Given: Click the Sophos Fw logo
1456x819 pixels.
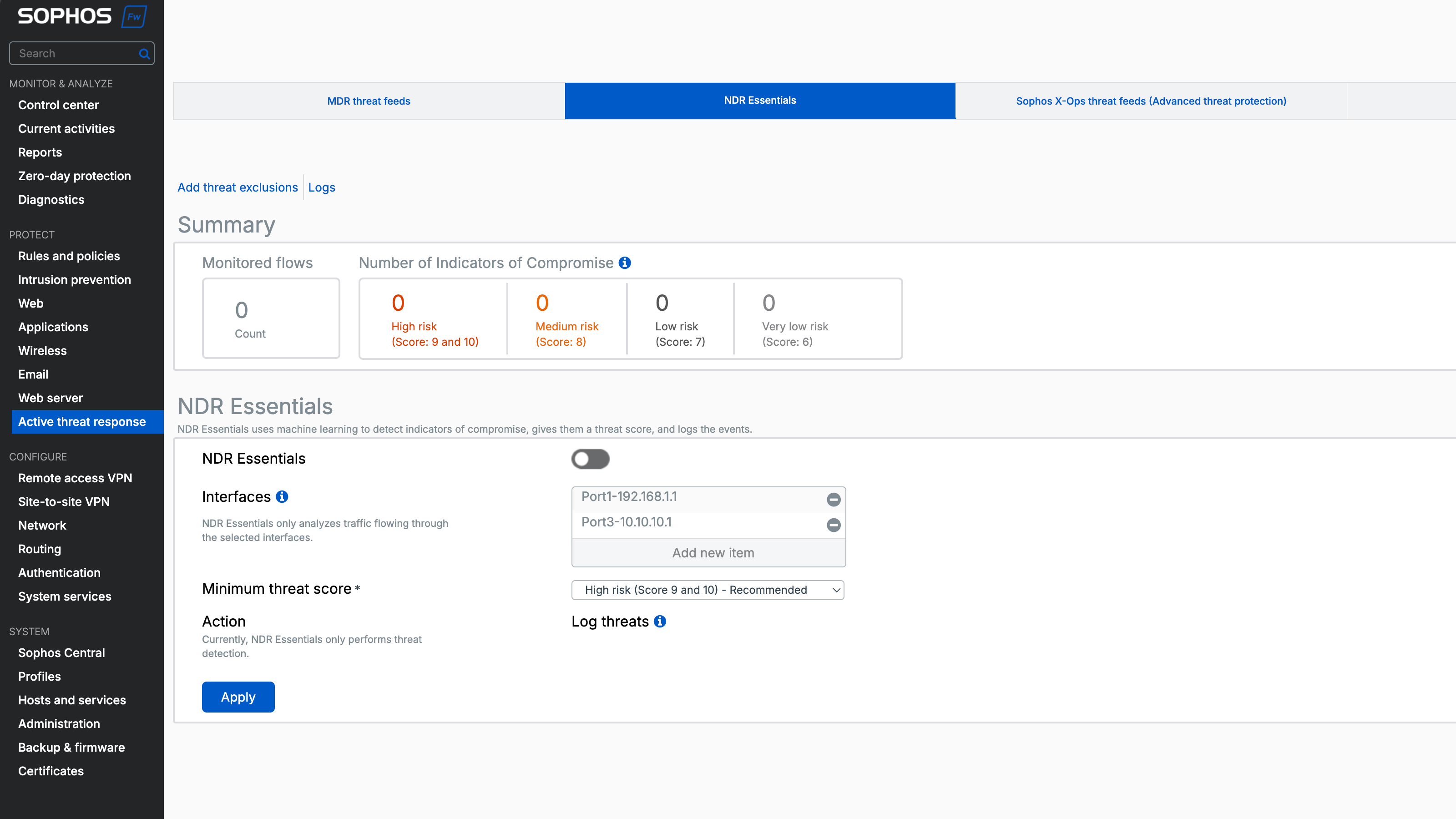Looking at the screenshot, I should (81, 16).
